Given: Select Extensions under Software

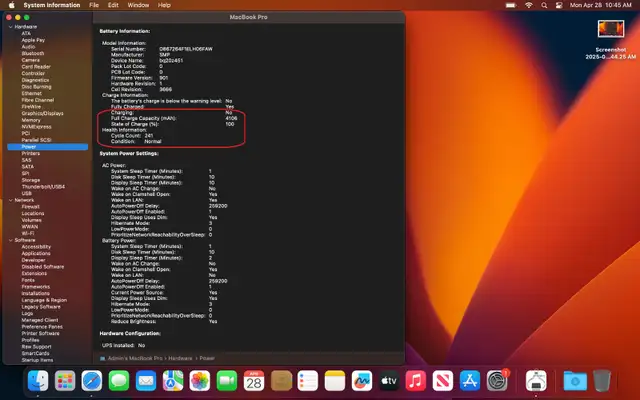Looking at the screenshot, I should (x=34, y=273).
